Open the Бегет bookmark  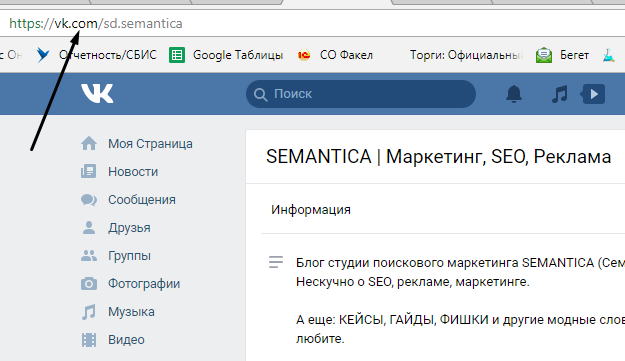[x=562, y=55]
